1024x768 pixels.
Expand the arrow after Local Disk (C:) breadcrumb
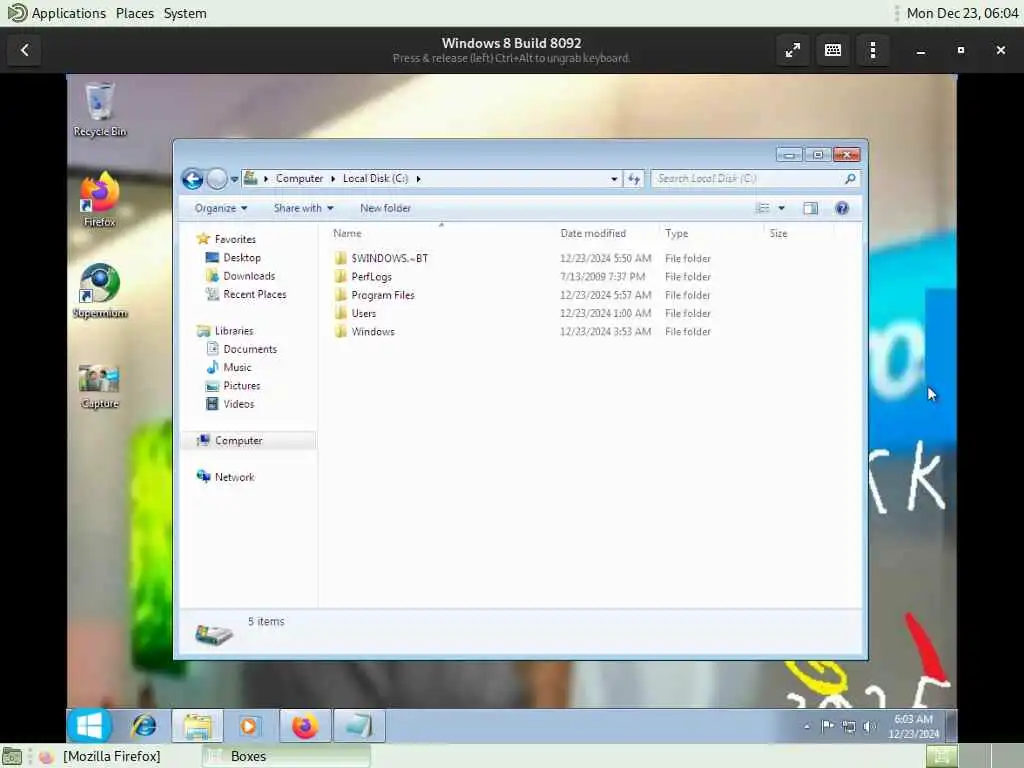[x=419, y=178]
